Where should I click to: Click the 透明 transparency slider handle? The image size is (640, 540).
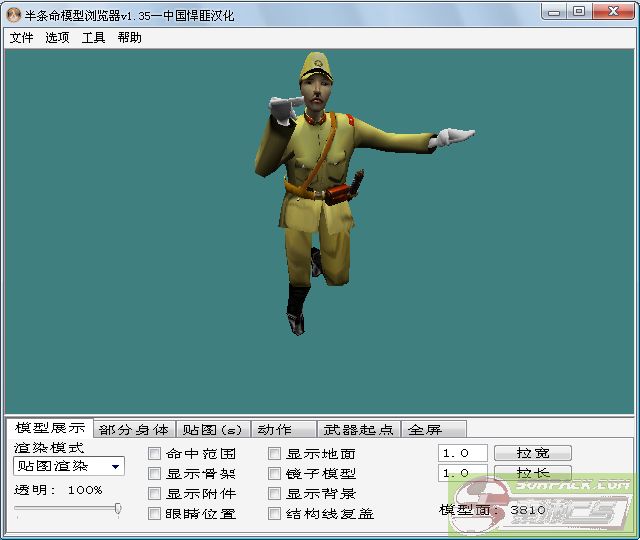(x=118, y=509)
